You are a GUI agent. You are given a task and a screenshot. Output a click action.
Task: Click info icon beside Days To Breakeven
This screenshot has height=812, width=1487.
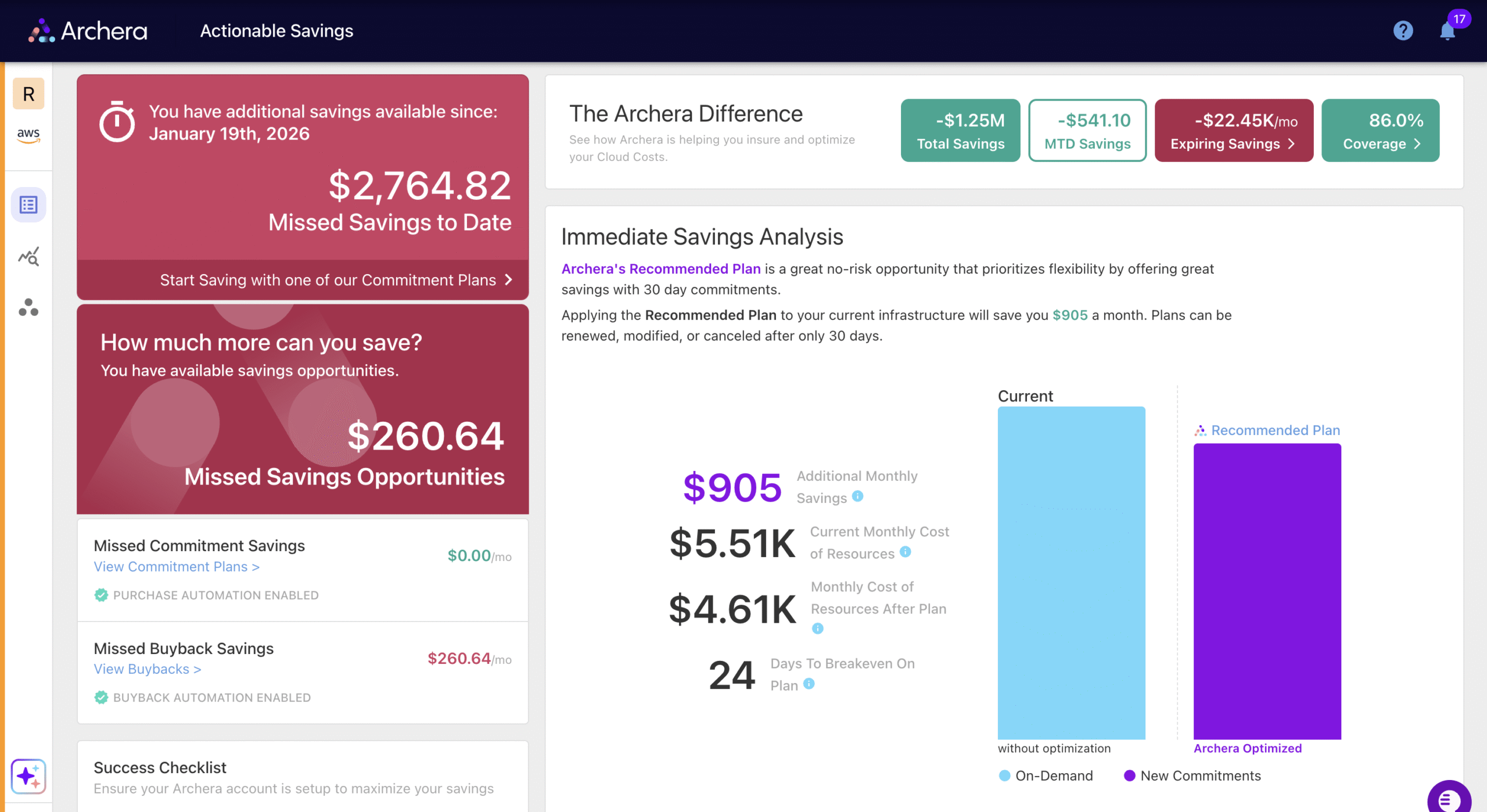[x=809, y=684]
